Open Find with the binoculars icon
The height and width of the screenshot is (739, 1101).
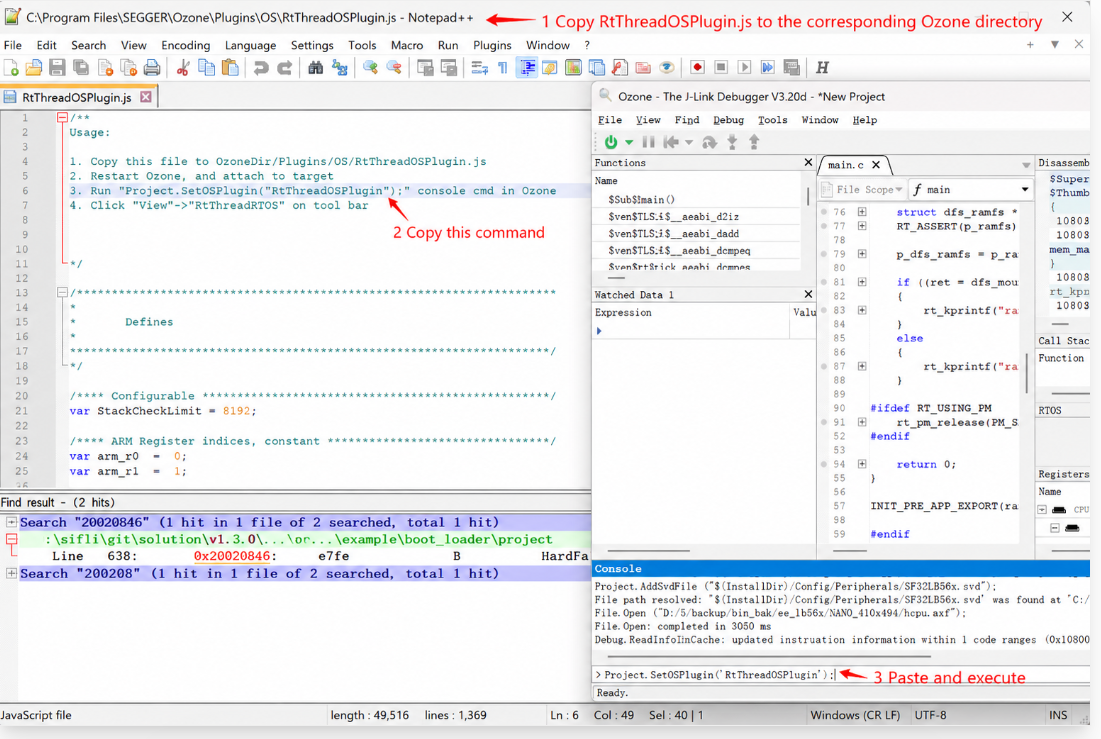coord(316,67)
